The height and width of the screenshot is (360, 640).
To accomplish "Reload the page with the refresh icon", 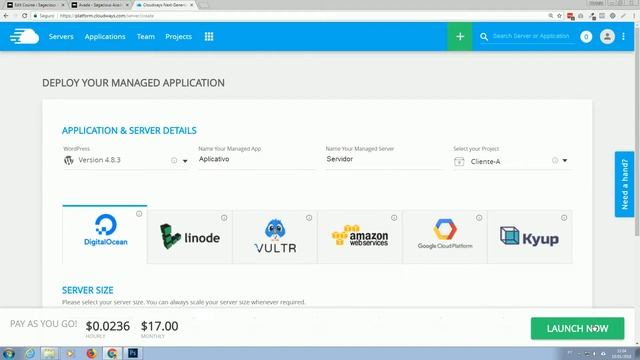I will click(x=24, y=16).
